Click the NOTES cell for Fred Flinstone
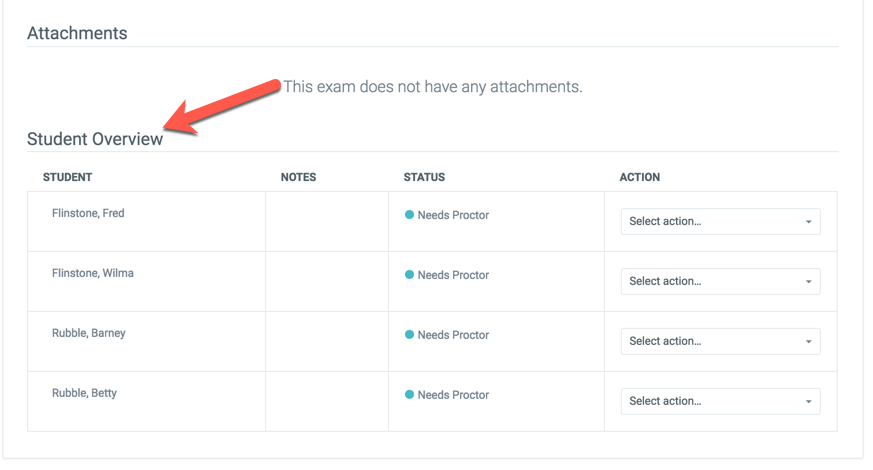Screen dimensions: 873x470 click(x=327, y=222)
